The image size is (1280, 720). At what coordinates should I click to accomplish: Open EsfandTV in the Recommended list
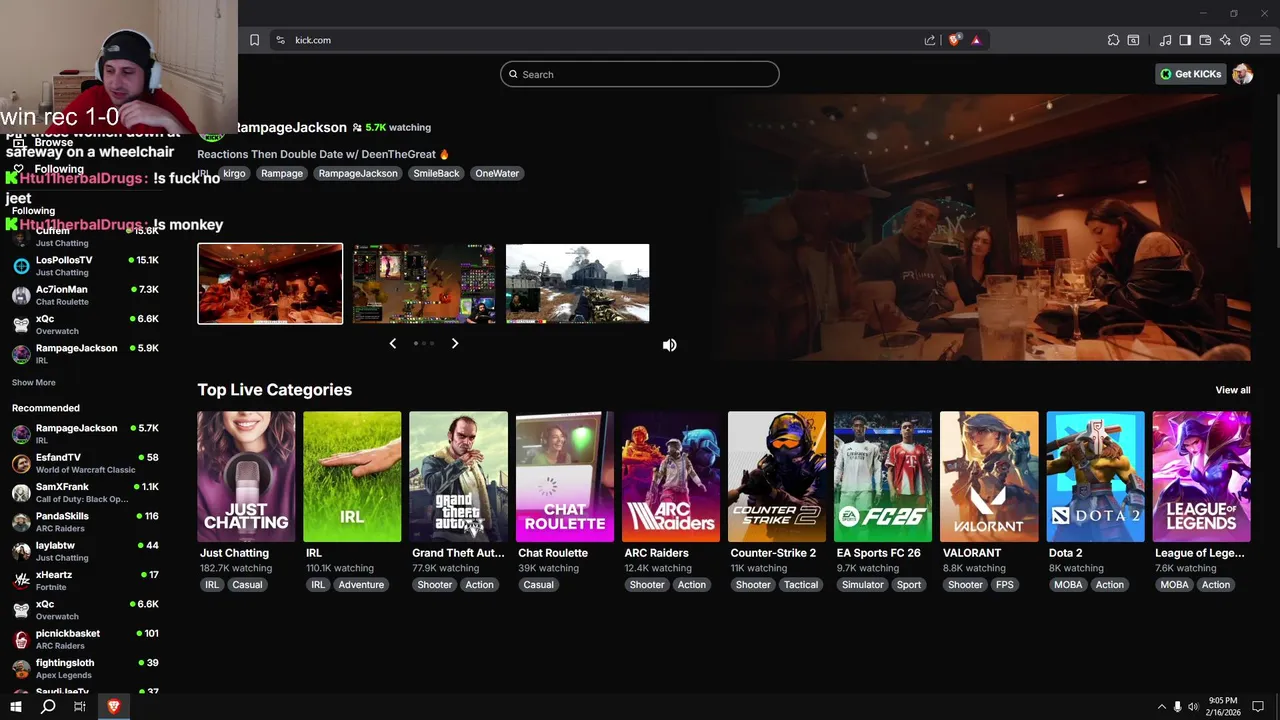click(85, 463)
